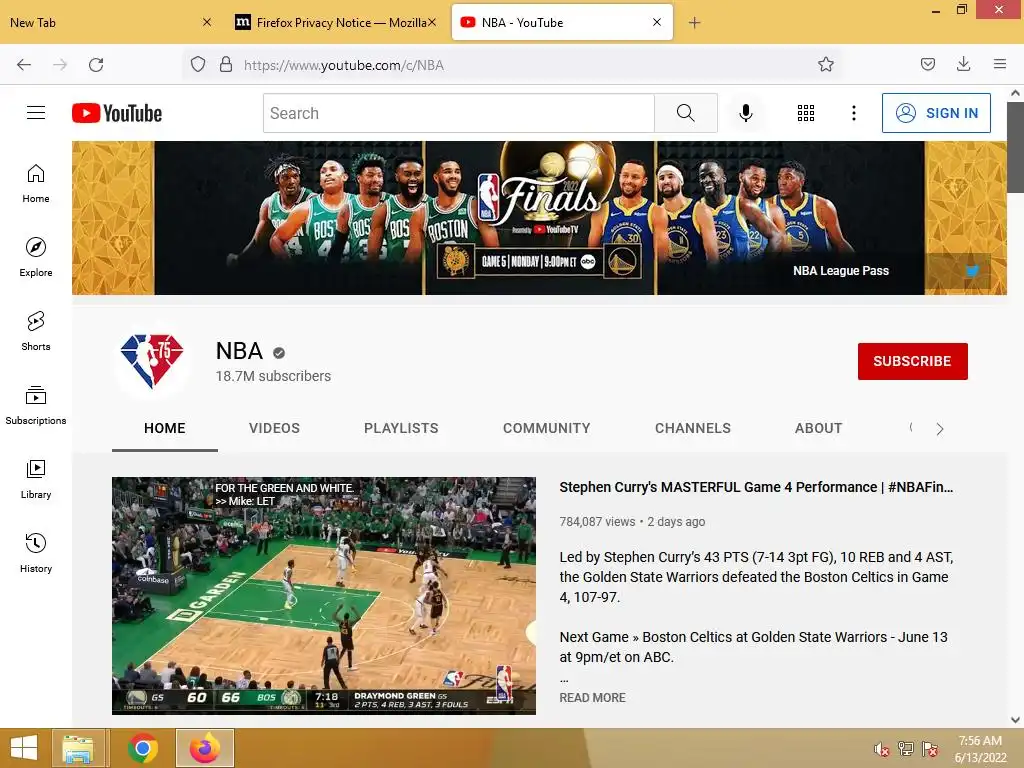Click the 18.7M subscribers text
Viewport: 1024px width, 768px height.
click(x=273, y=376)
